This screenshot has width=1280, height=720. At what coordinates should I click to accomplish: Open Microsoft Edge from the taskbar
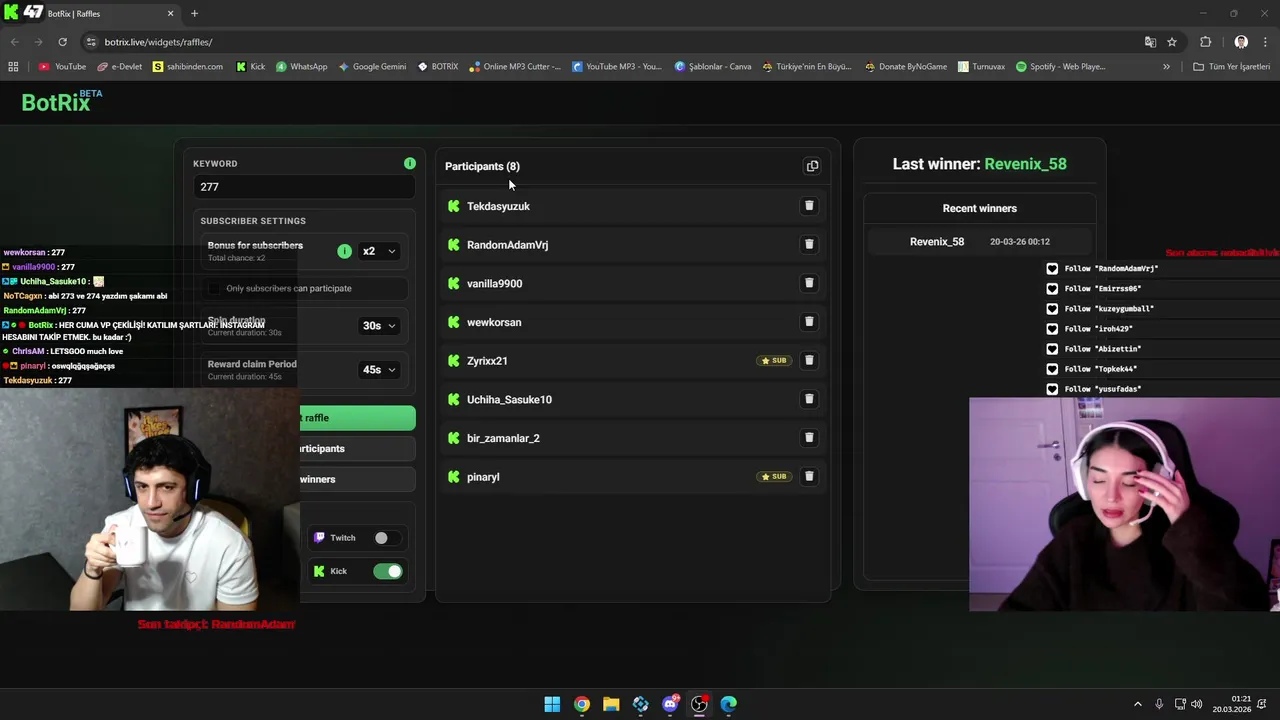click(729, 704)
